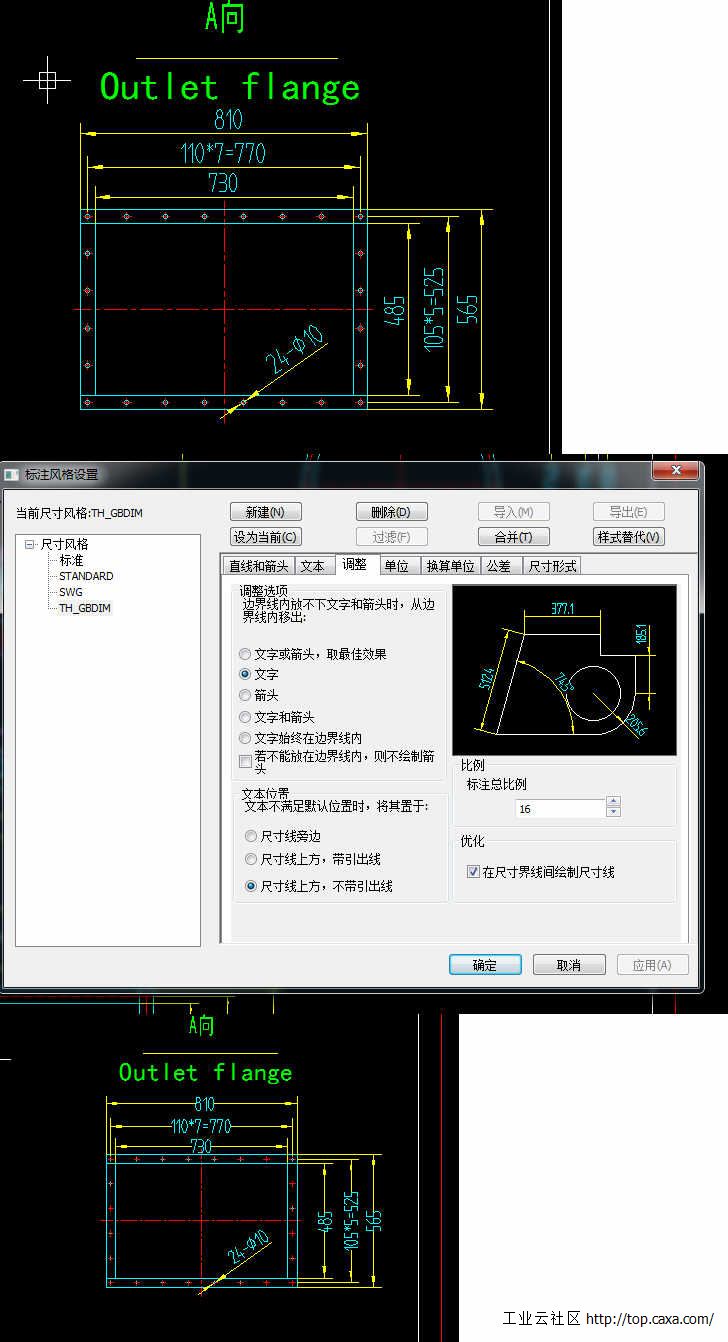The height and width of the screenshot is (1342, 728).
Task: Choose the 箭头 radio button
Action: pyautogui.click(x=245, y=695)
